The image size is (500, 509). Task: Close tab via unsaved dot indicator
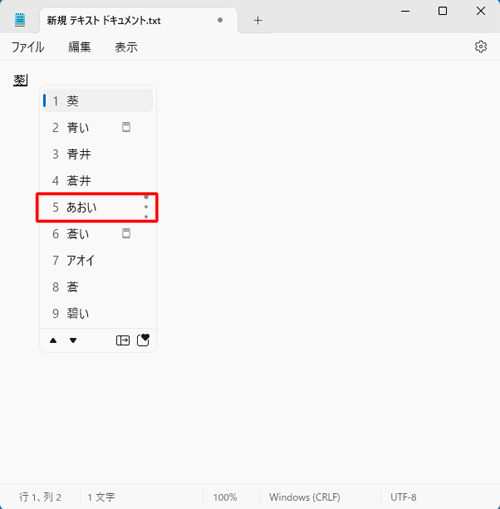[x=220, y=20]
